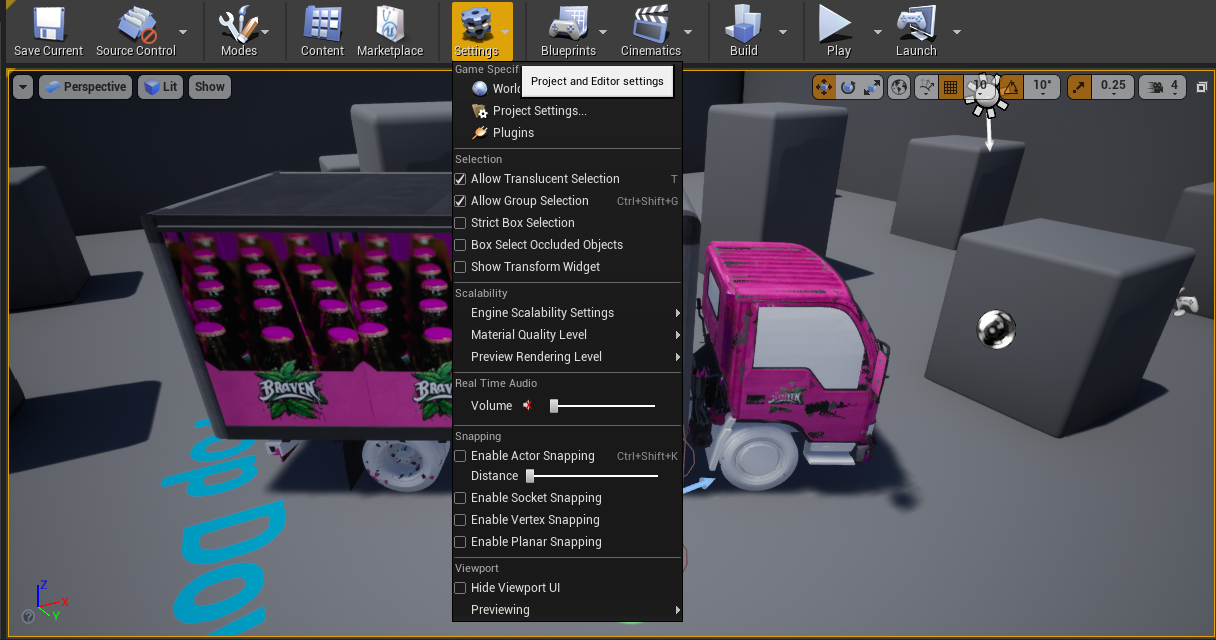The image size is (1216, 640).
Task: Open the dropdown arrow beside Cinematics
Action: click(x=689, y=30)
